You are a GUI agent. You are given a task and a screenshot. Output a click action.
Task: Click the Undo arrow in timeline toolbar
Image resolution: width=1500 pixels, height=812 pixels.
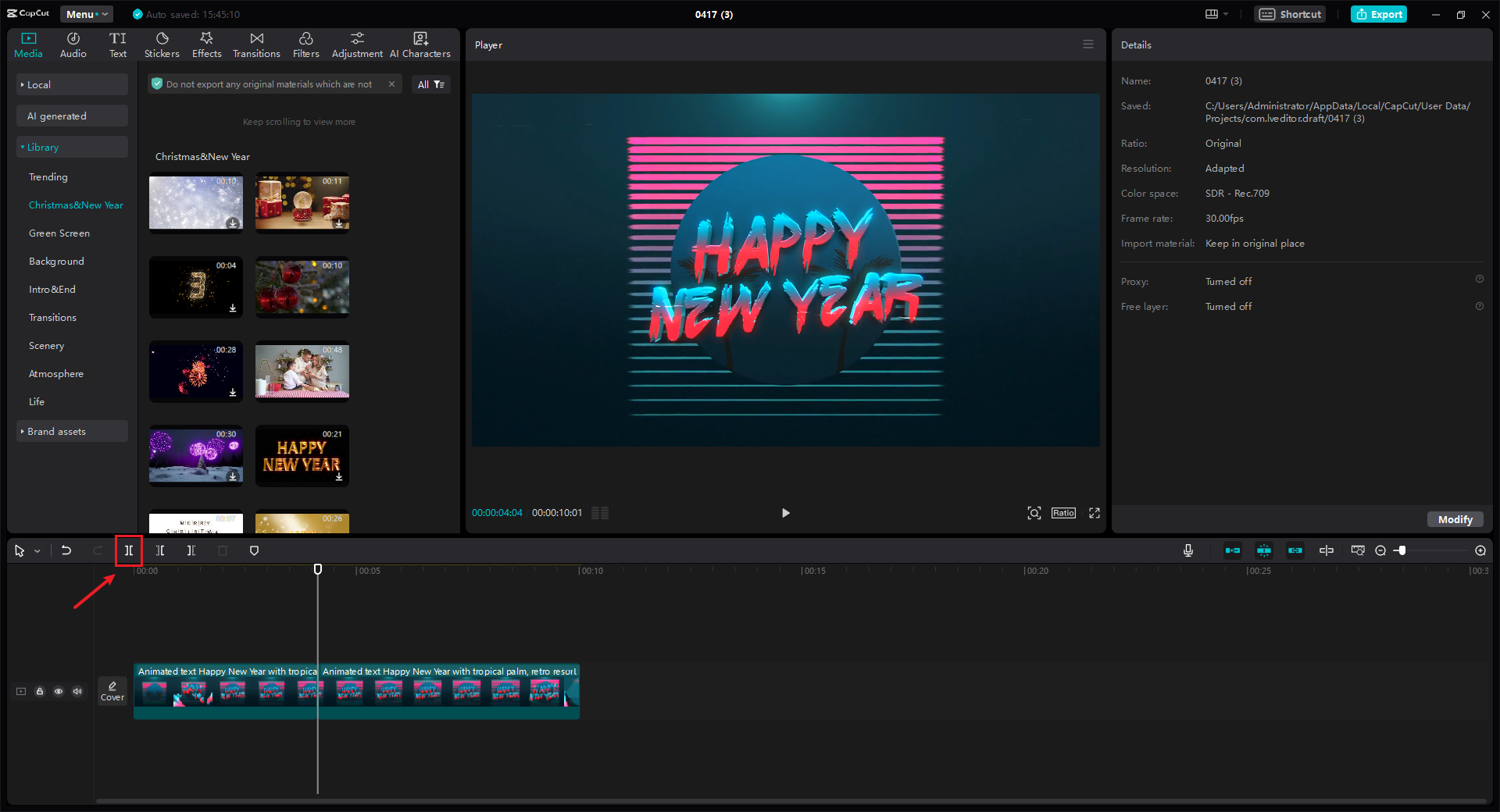click(66, 550)
